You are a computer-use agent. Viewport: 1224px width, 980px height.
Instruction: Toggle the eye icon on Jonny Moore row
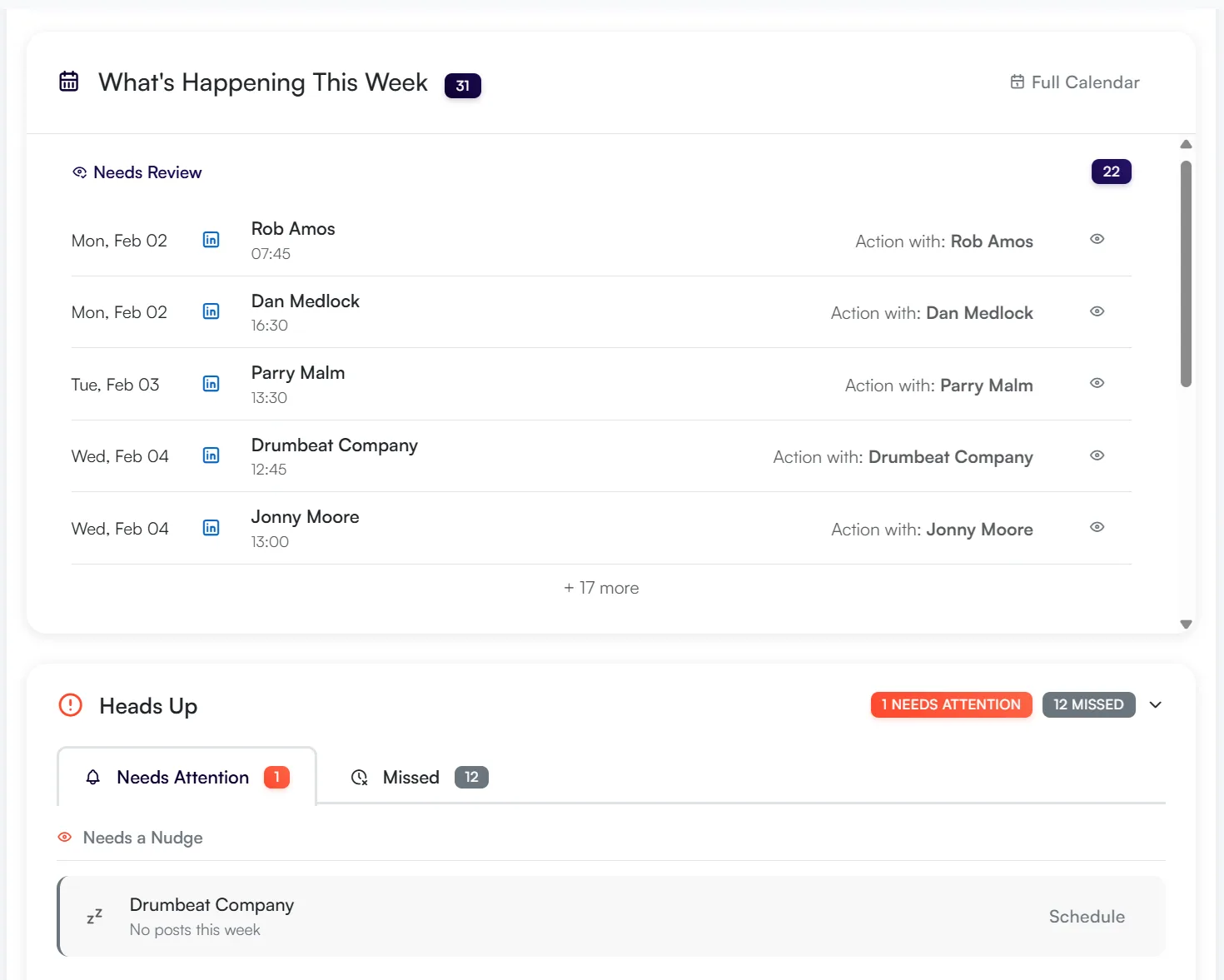1097,527
